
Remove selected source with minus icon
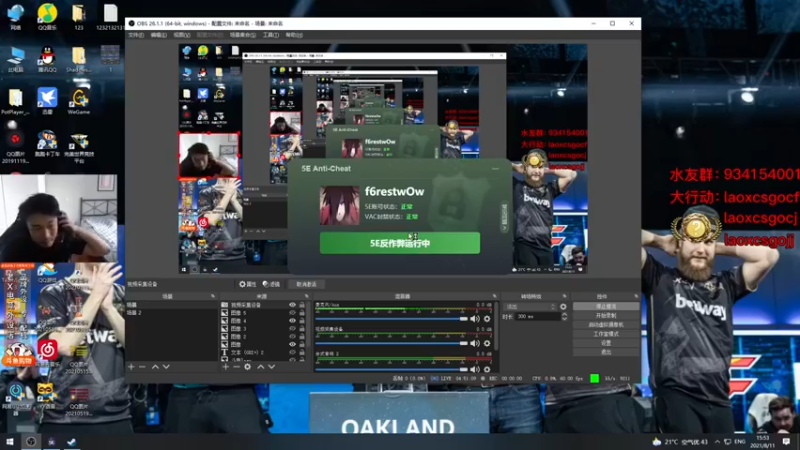pyautogui.click(x=236, y=367)
